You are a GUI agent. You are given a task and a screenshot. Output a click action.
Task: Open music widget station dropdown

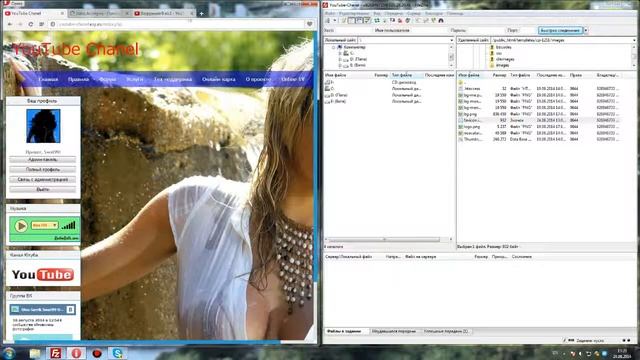tap(55, 225)
